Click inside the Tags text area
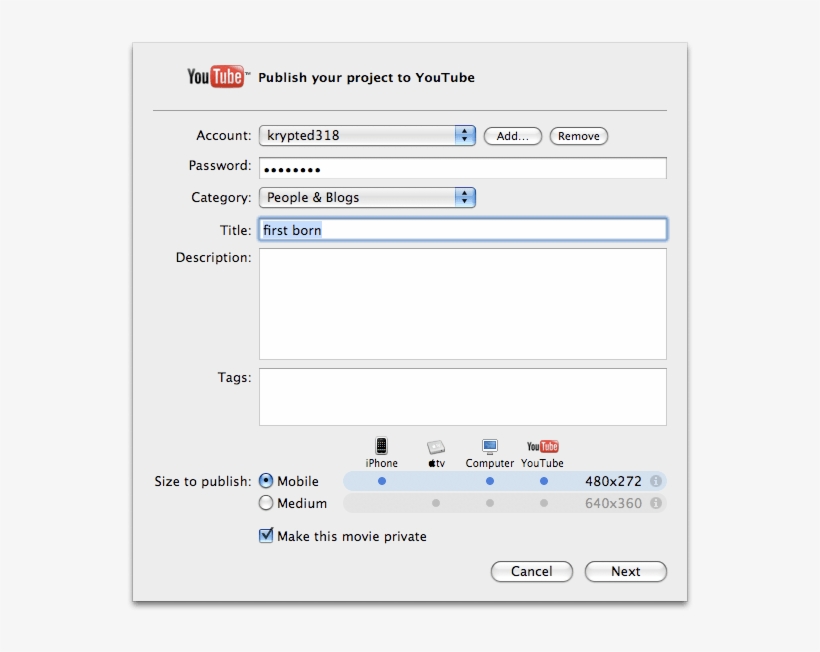This screenshot has width=820, height=652. tap(463, 396)
